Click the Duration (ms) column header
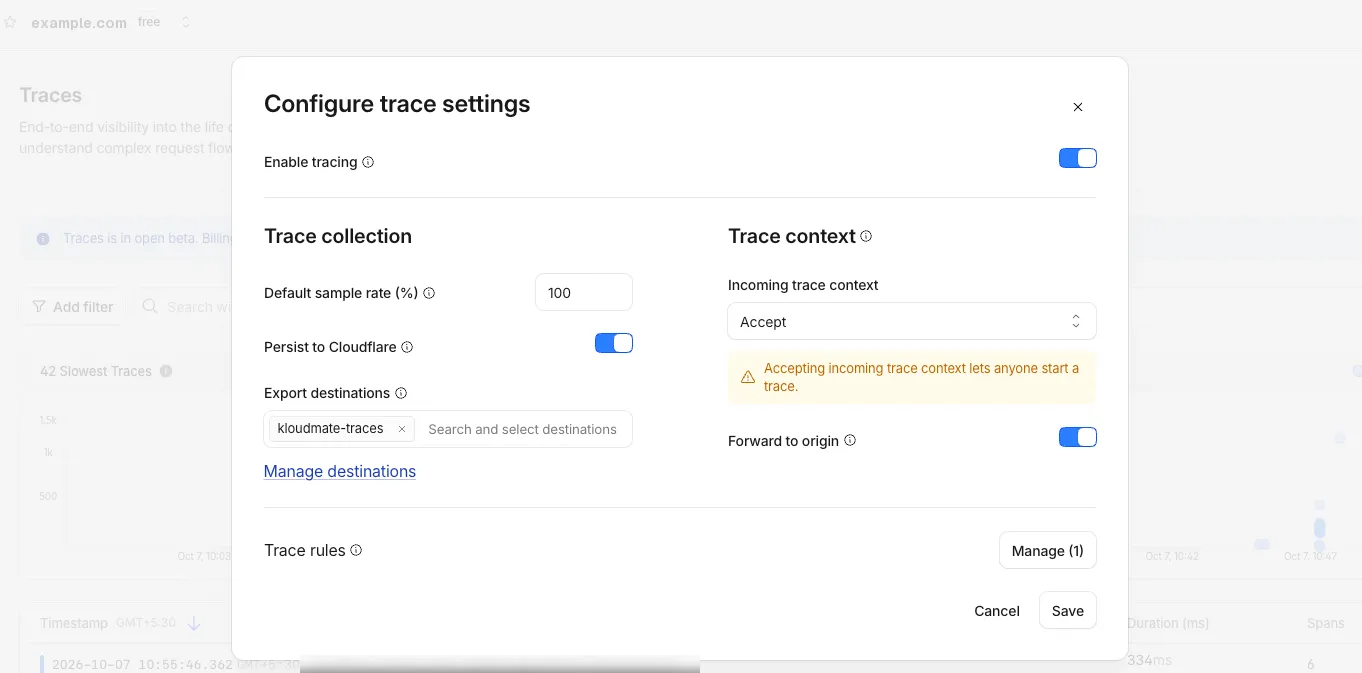 click(1168, 623)
